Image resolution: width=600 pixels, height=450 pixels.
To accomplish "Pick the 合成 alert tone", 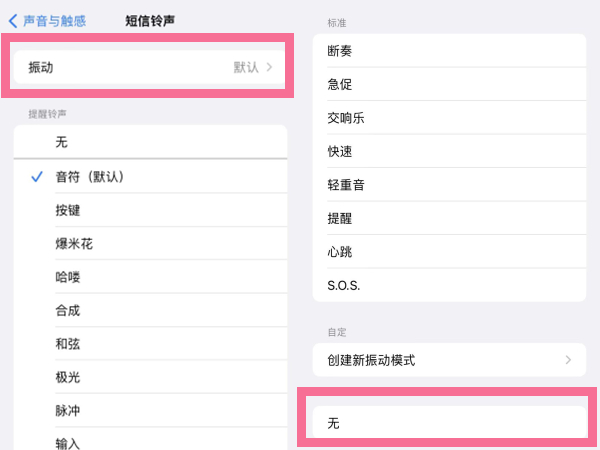I will pyautogui.click(x=150, y=311).
